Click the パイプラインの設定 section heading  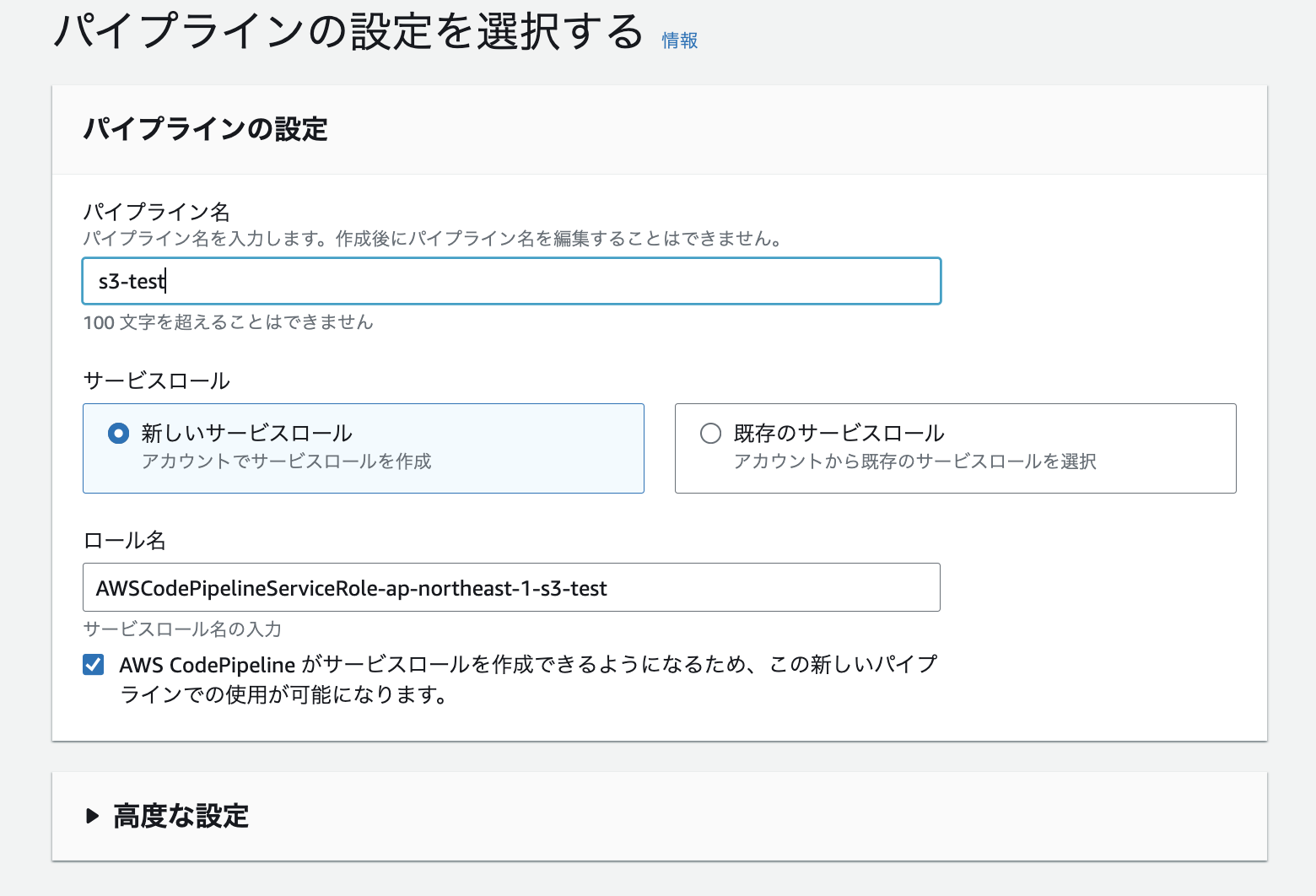(205, 129)
